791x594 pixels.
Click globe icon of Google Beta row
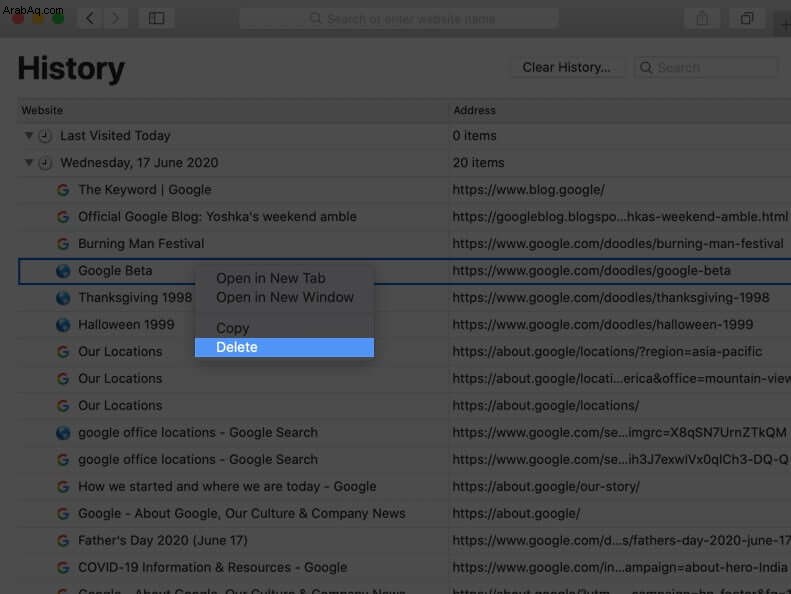(63, 271)
